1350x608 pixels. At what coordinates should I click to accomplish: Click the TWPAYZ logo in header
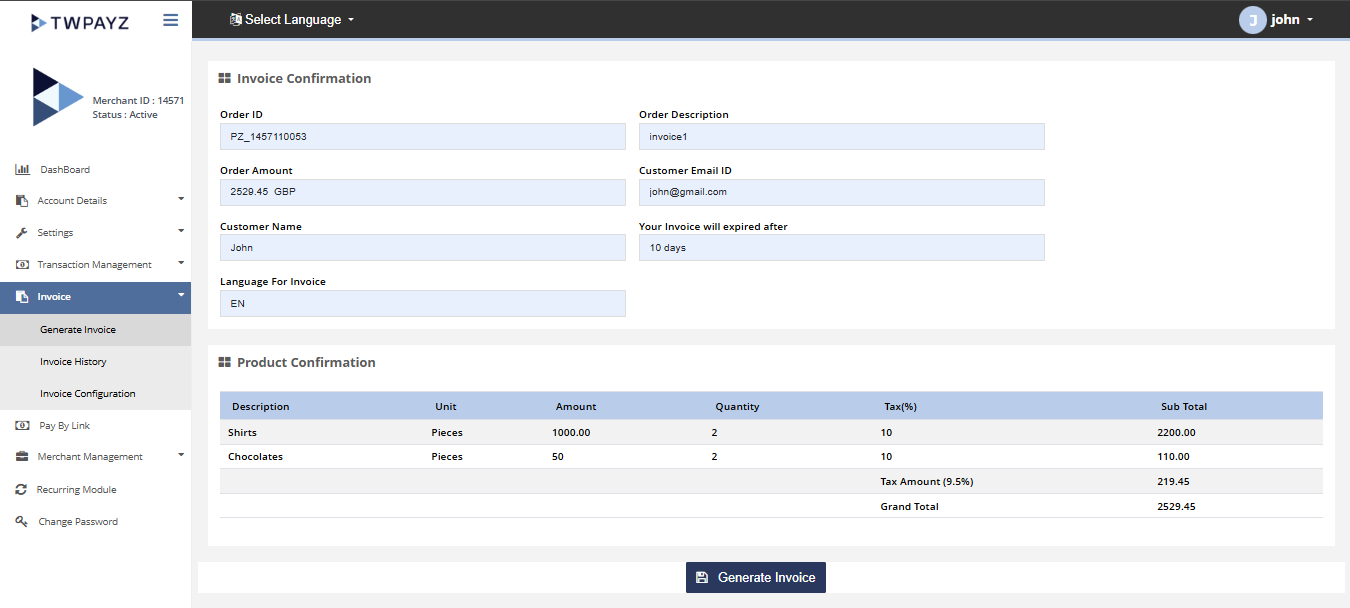point(80,22)
